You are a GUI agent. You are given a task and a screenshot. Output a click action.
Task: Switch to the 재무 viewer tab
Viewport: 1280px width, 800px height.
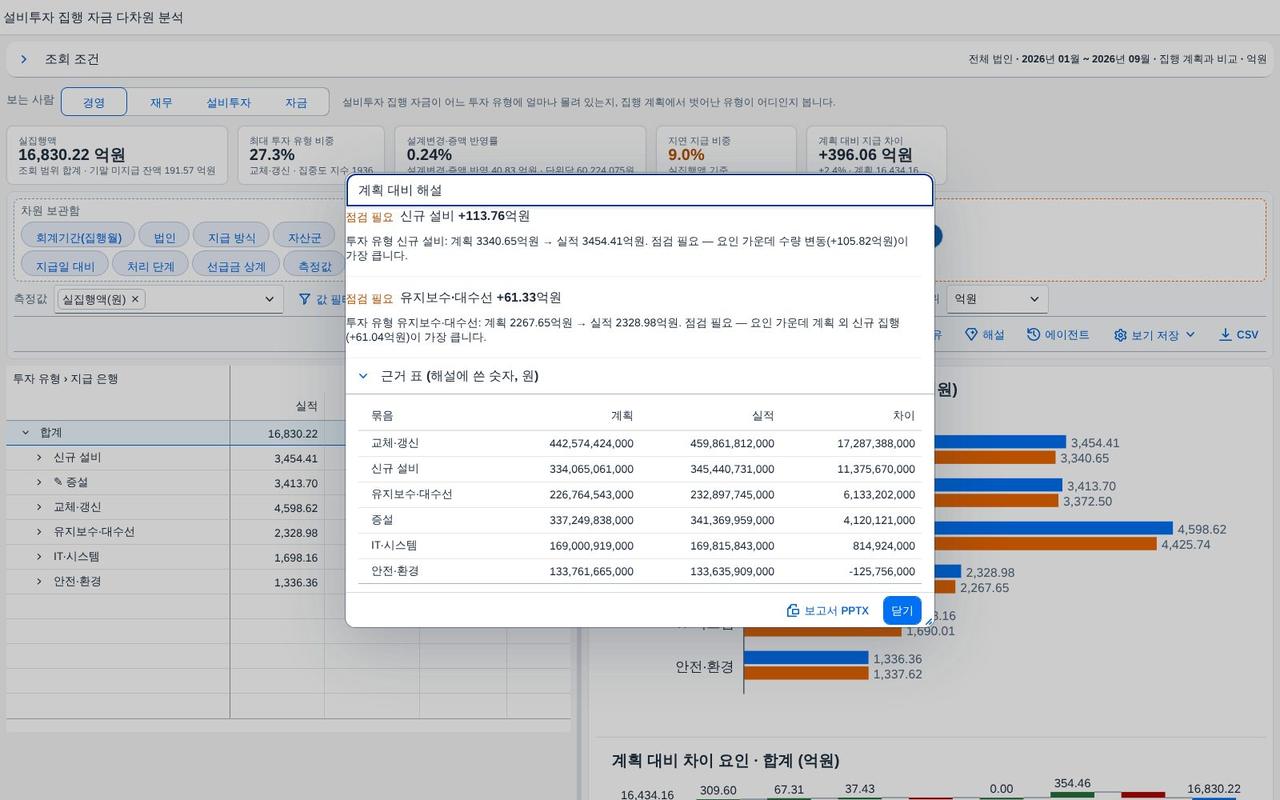coord(161,102)
